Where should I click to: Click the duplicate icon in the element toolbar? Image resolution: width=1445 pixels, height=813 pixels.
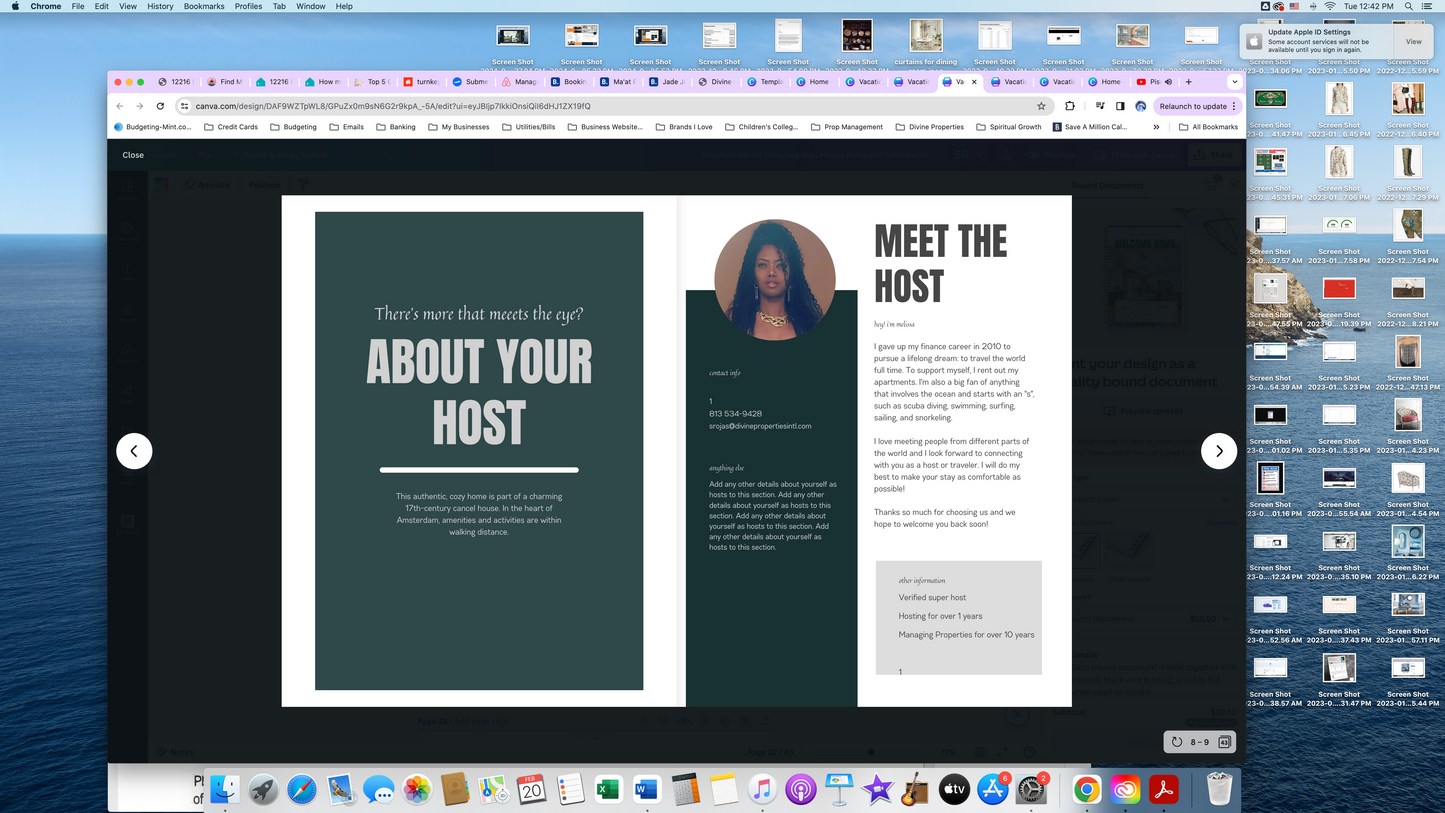724,721
